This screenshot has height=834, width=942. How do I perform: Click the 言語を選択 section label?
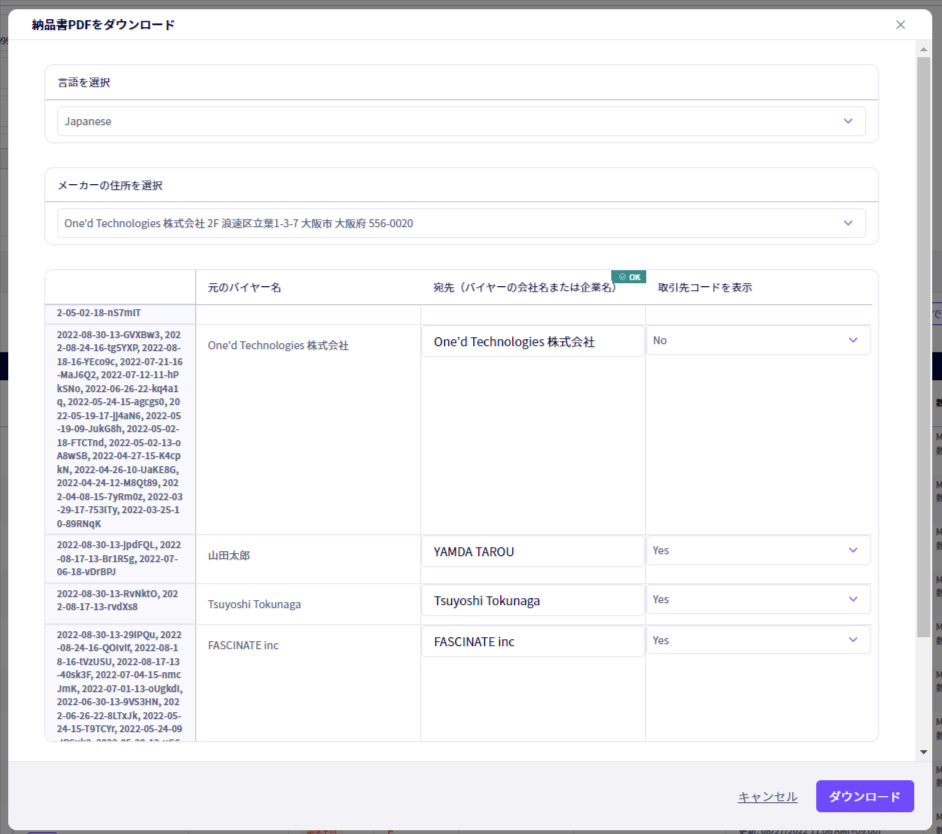point(84,82)
